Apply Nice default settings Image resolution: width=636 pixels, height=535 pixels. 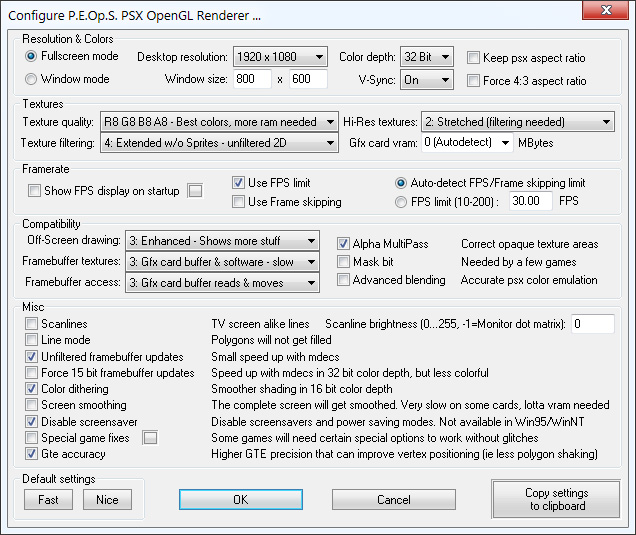(x=107, y=499)
